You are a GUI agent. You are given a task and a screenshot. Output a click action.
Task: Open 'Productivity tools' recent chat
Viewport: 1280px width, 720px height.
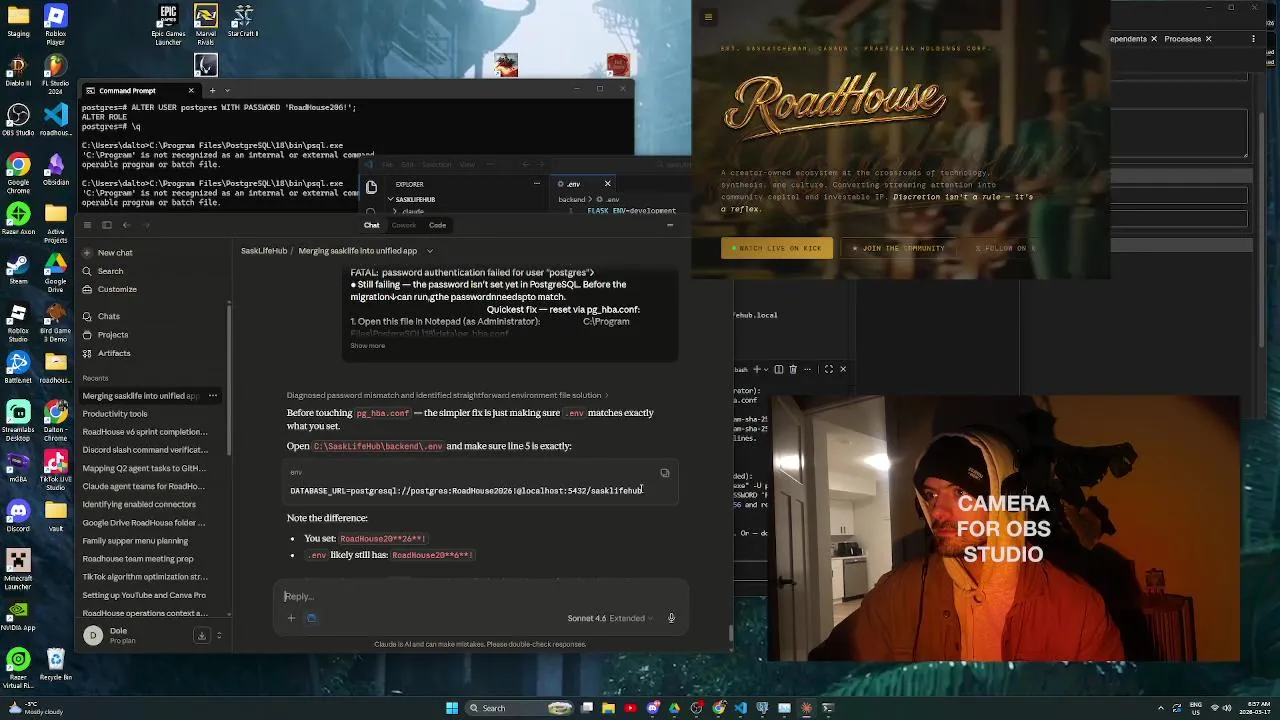(x=115, y=414)
